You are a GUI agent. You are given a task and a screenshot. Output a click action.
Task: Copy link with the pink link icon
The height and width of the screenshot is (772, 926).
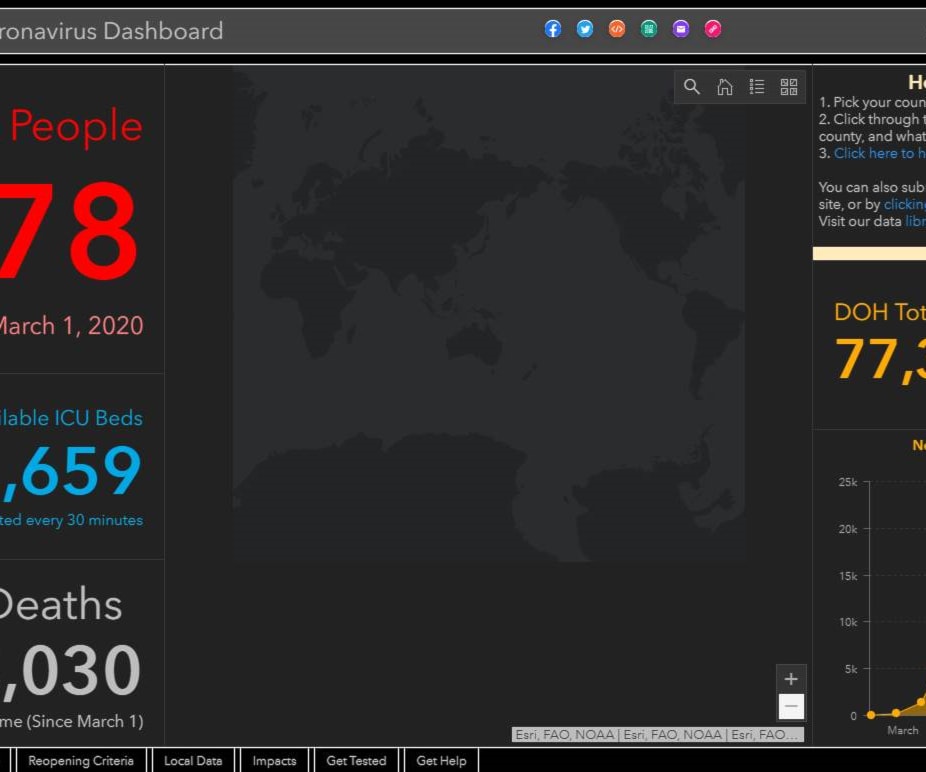point(713,29)
